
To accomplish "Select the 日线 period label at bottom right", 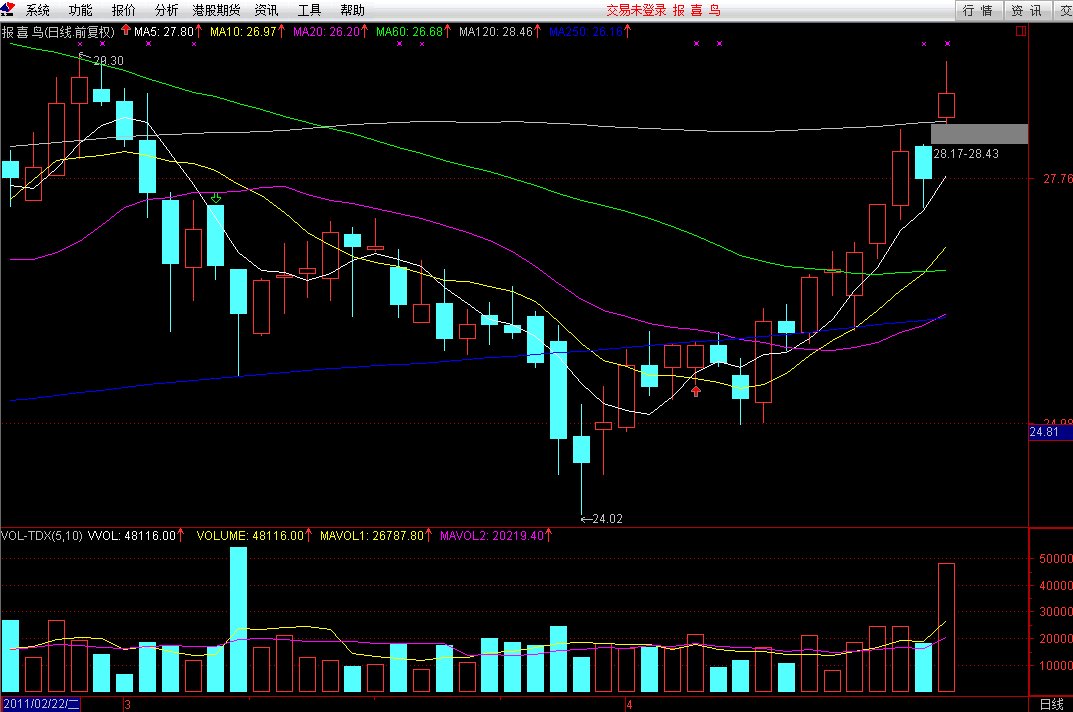I will pyautogui.click(x=1051, y=704).
